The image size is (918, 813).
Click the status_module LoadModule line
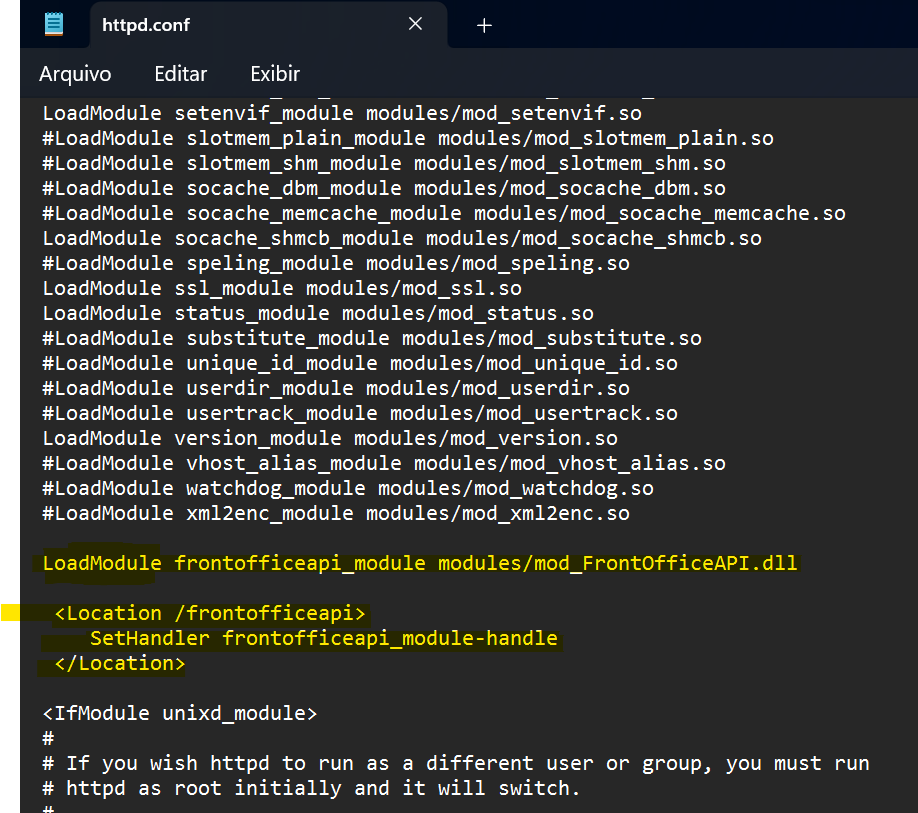[318, 313]
